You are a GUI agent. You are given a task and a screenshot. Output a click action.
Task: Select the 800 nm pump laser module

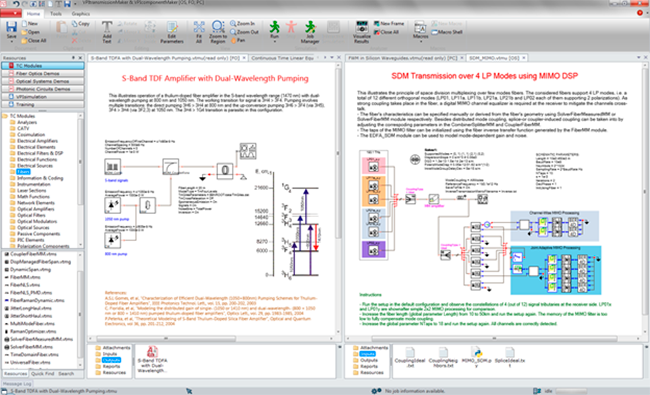[x=112, y=240]
